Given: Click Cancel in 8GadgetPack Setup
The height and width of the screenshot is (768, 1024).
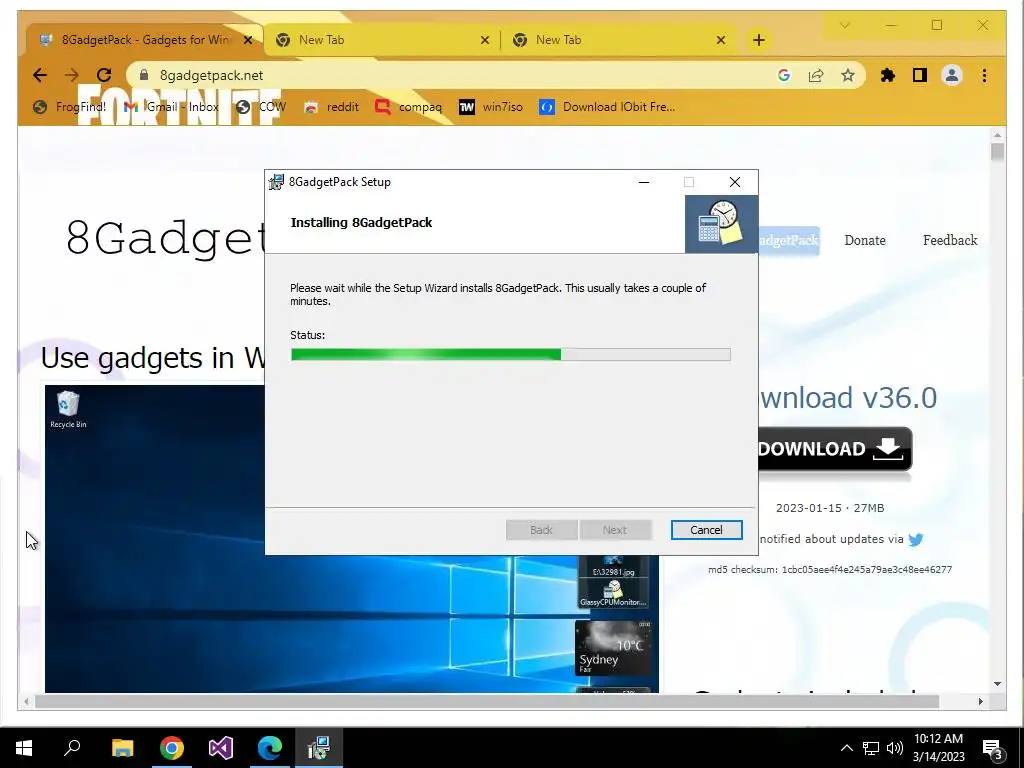Looking at the screenshot, I should (x=706, y=530).
